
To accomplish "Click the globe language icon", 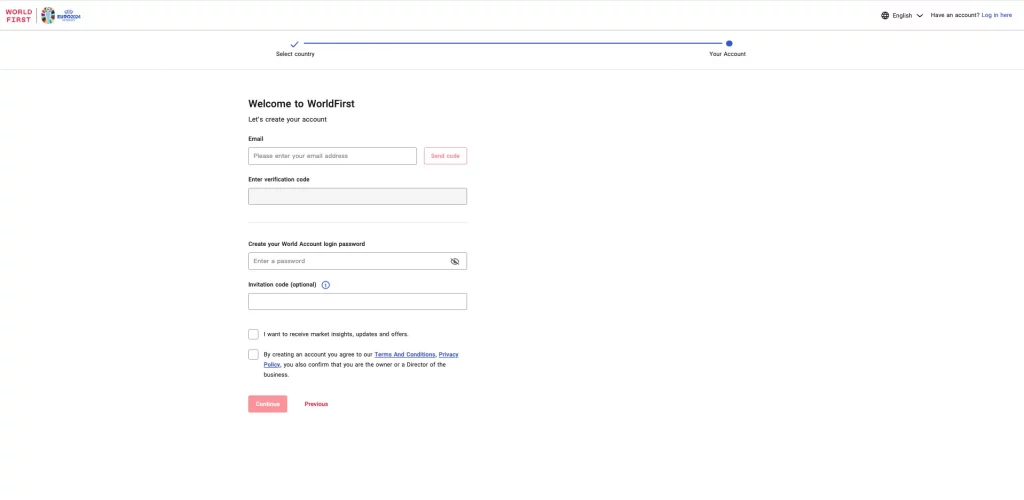I will coord(885,15).
